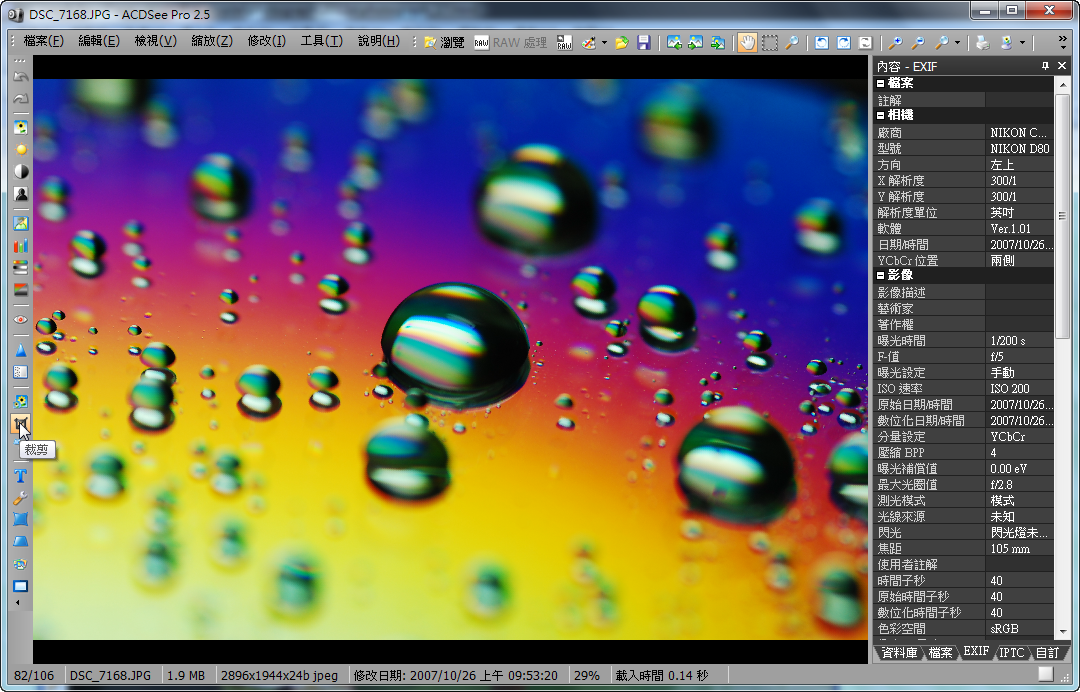
Task: Open the sun-shaped exposure tool
Action: (20, 150)
